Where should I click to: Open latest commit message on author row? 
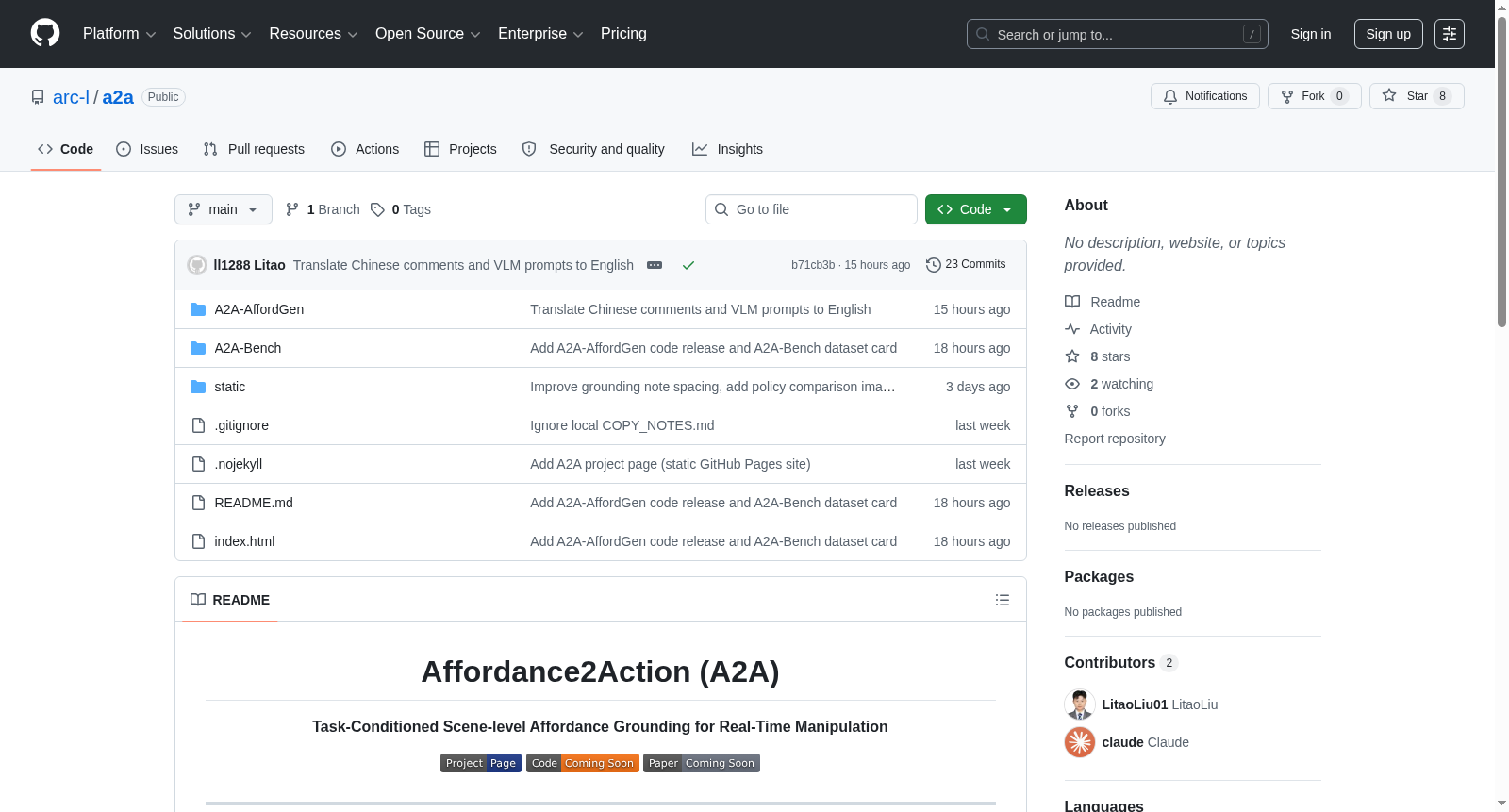(x=463, y=265)
